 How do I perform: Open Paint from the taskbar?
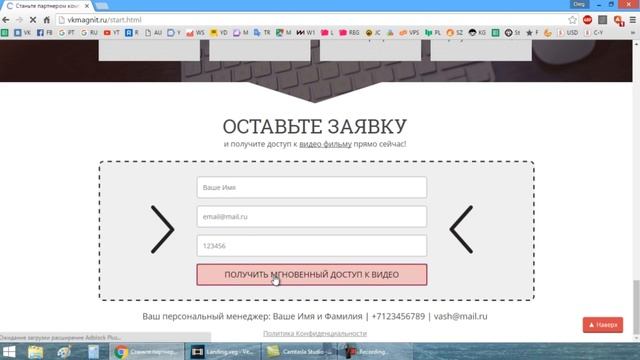(64, 351)
